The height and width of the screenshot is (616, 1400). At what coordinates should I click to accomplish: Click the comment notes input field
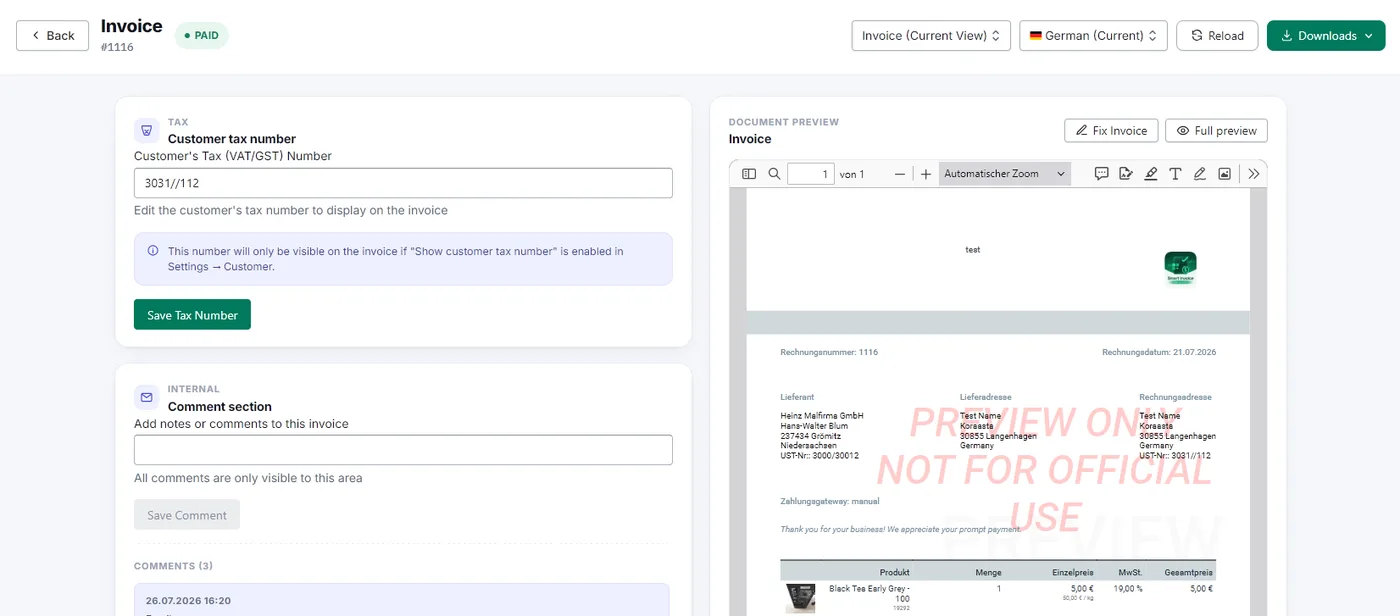[x=403, y=450]
